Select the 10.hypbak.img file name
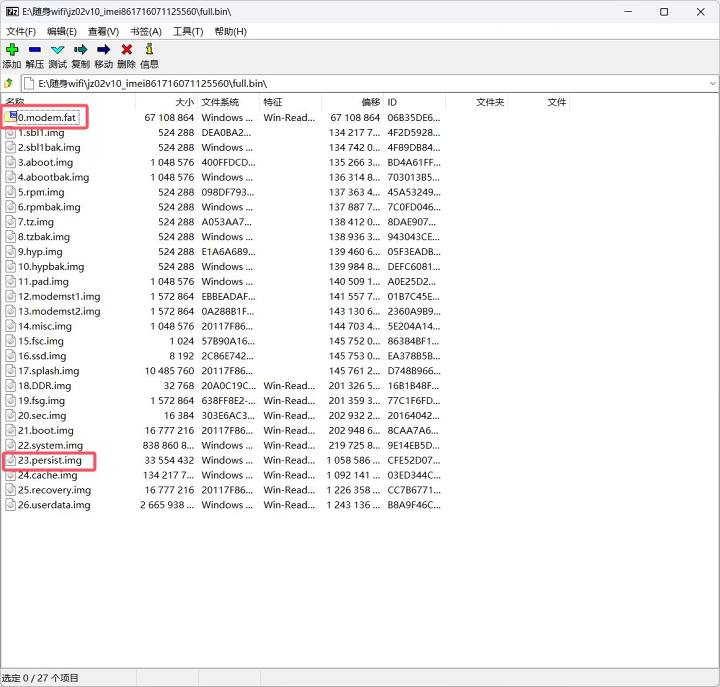720x687 pixels. [x=51, y=267]
